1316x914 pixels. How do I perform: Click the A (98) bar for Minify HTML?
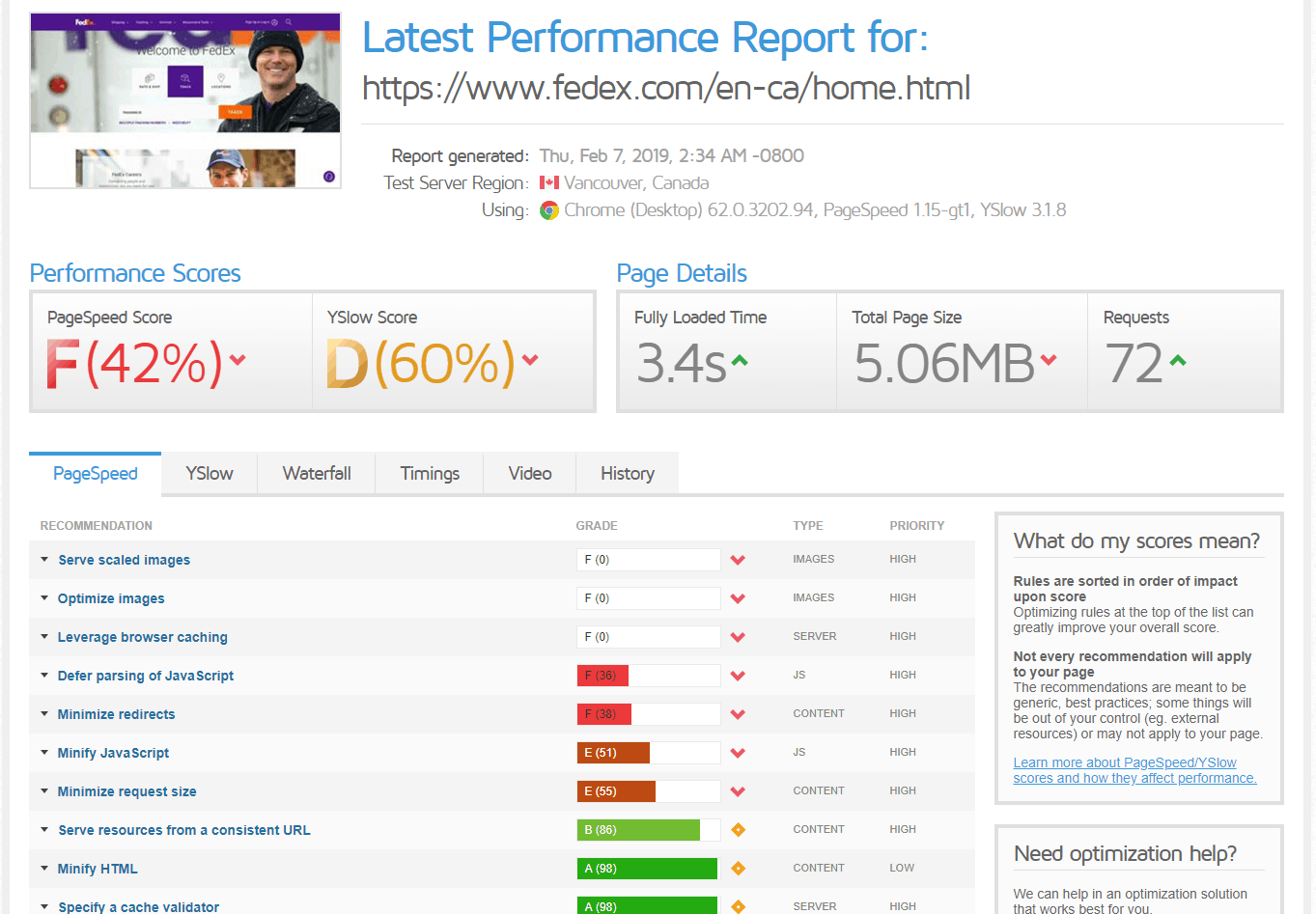649,869
